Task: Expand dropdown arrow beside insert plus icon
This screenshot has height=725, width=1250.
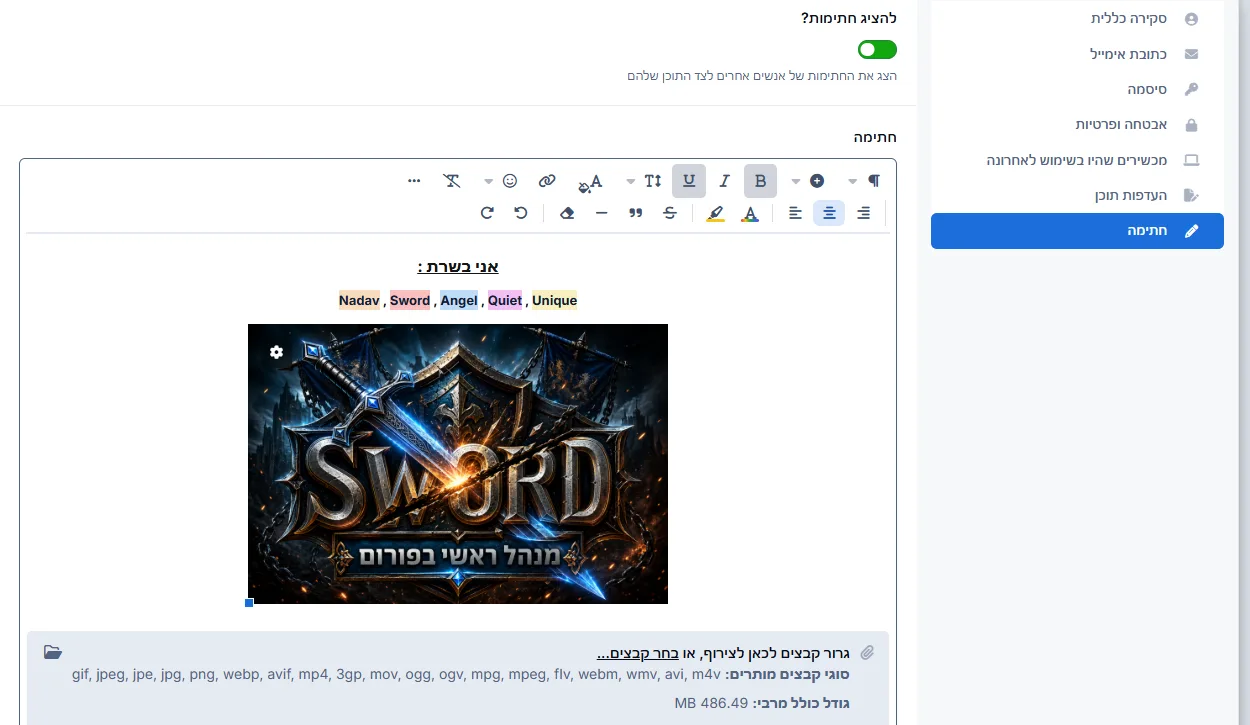Action: [796, 181]
